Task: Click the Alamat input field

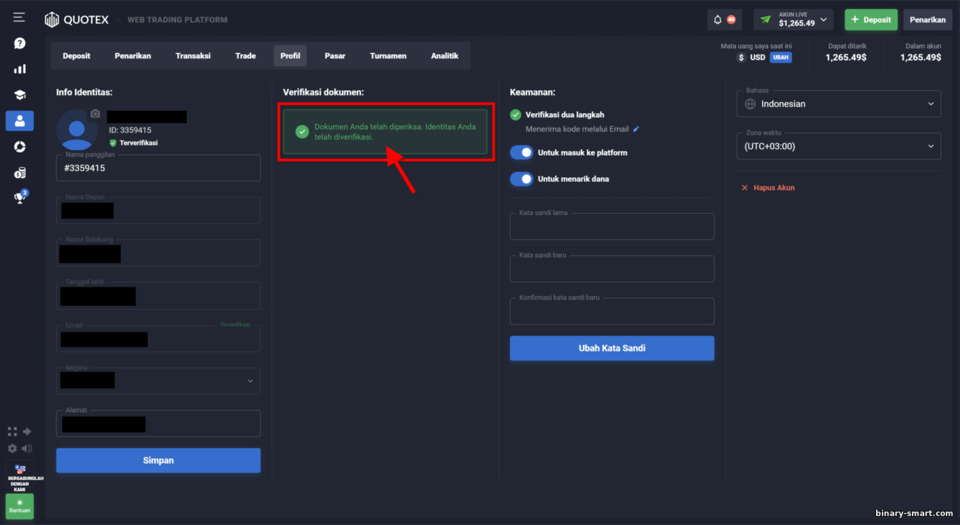Action: click(158, 423)
